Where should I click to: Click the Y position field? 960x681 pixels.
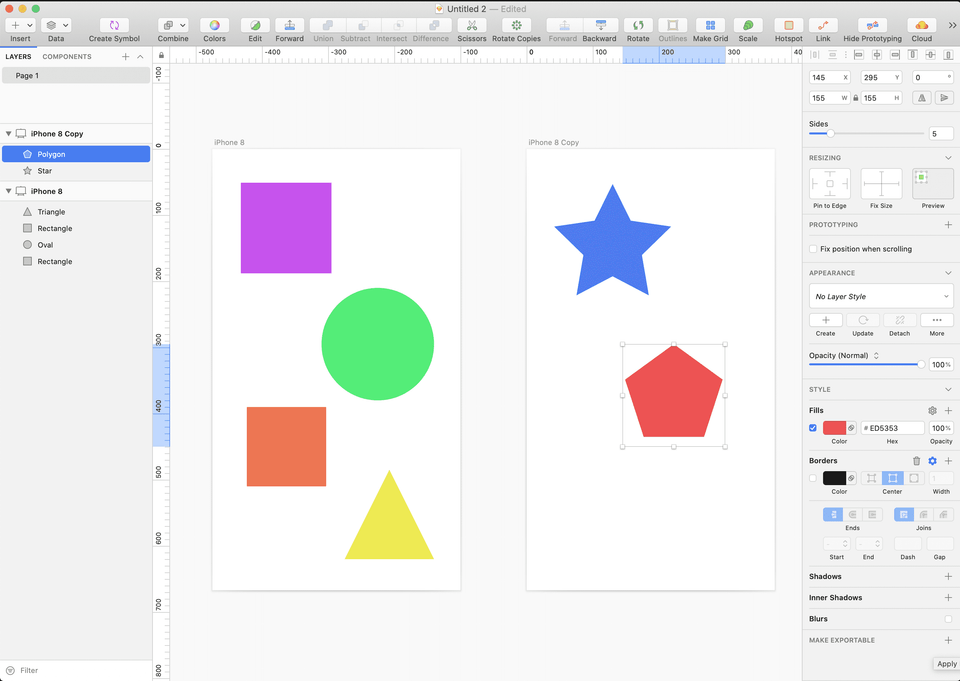pos(881,78)
